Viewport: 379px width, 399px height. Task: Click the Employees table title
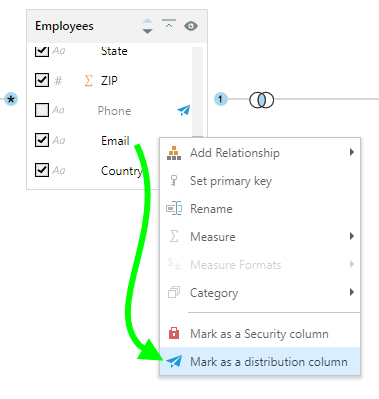click(x=64, y=26)
